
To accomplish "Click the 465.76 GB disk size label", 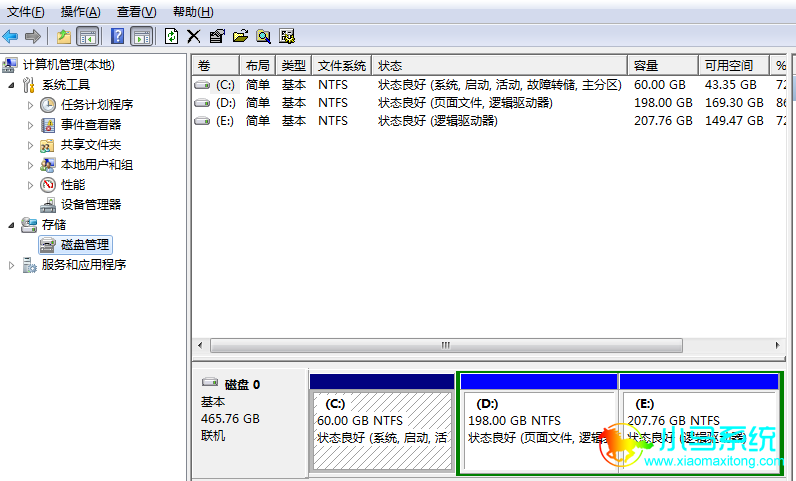I will pyautogui.click(x=230, y=419).
